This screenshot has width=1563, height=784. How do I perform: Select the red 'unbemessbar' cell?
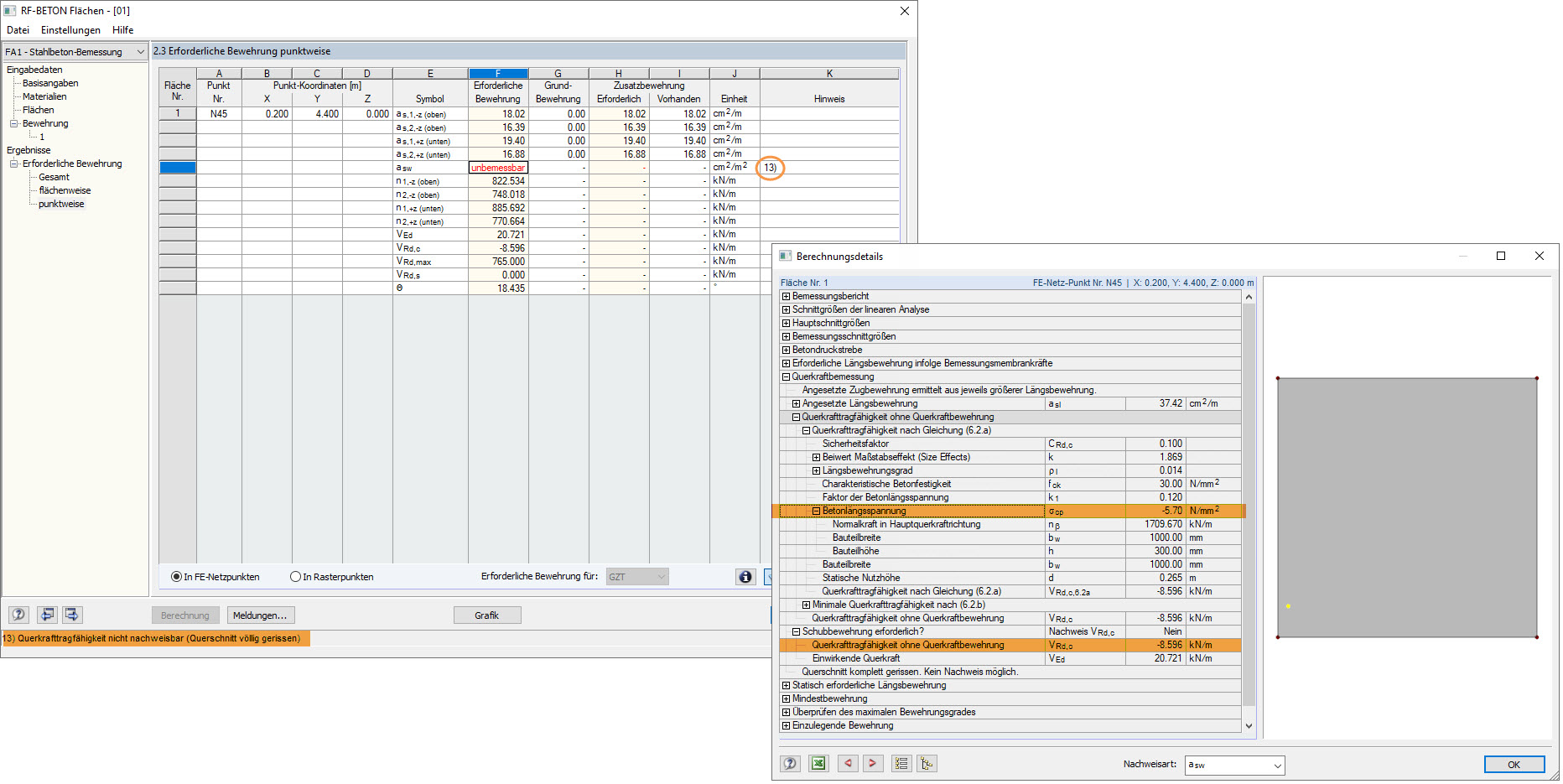tap(498, 168)
